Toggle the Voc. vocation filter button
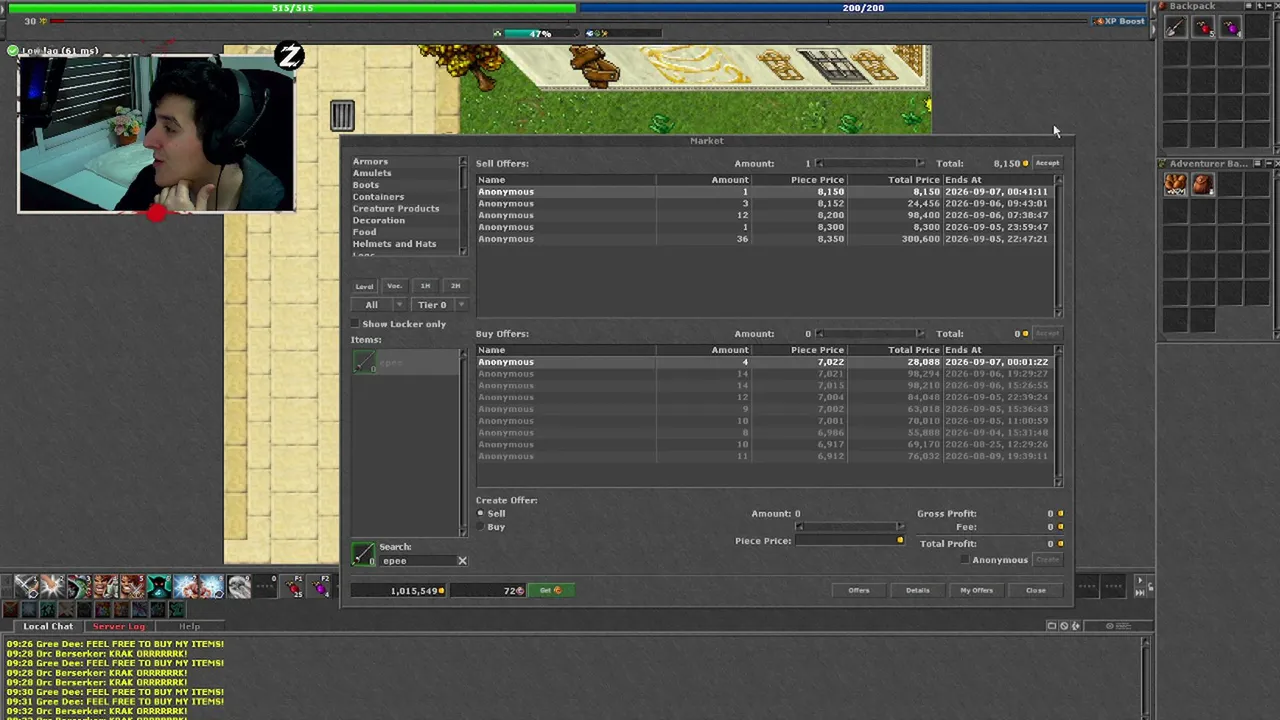 coord(394,286)
